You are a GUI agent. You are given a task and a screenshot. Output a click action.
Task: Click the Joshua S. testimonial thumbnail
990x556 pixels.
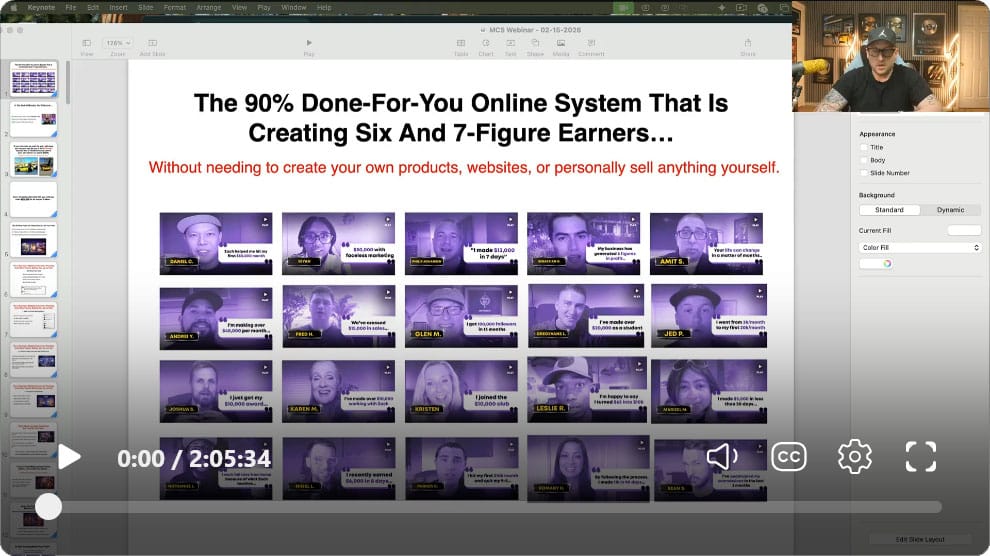216,391
